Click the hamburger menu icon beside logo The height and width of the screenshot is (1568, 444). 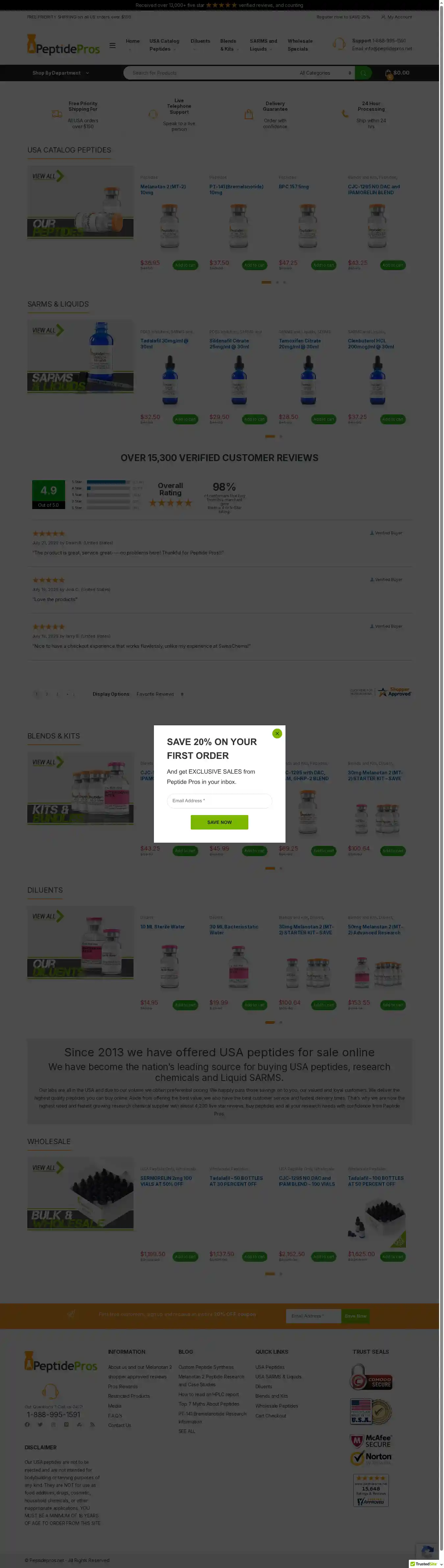[112, 45]
